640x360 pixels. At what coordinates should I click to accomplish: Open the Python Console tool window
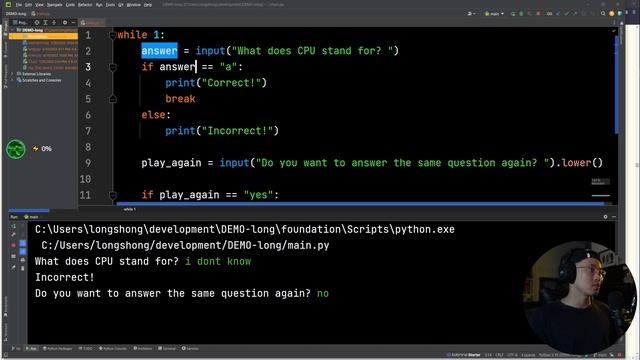tap(113, 349)
